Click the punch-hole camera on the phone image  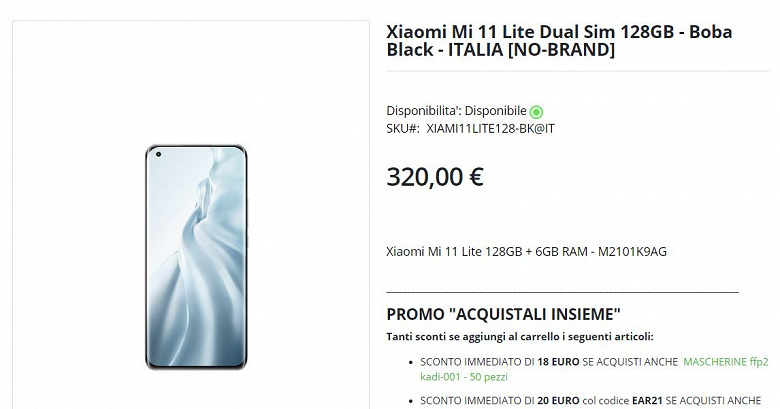click(x=158, y=154)
